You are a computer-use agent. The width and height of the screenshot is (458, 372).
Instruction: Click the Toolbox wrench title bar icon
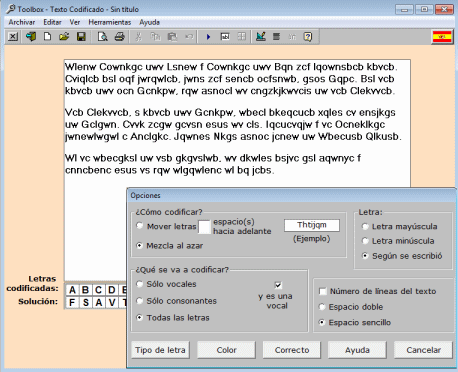[11, 9]
